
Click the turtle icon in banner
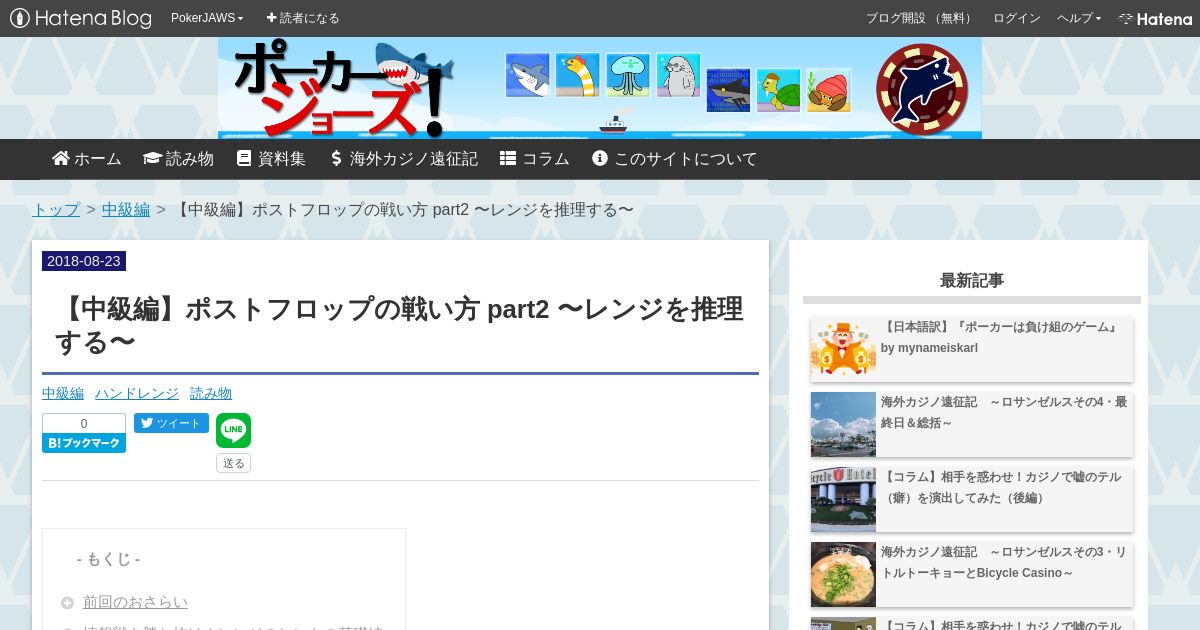coord(778,90)
